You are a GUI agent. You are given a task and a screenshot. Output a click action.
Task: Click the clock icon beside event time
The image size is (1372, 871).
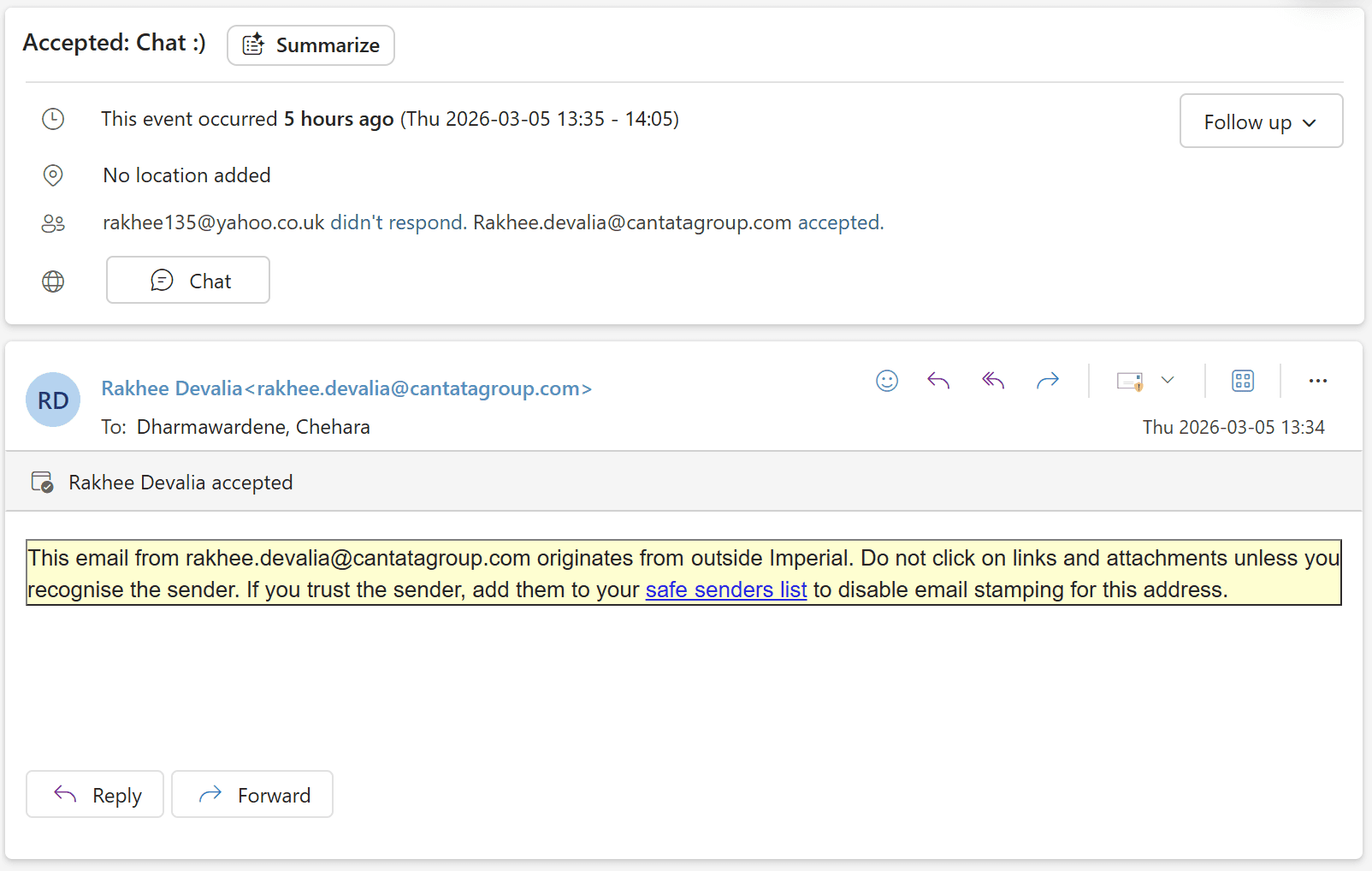[x=53, y=119]
